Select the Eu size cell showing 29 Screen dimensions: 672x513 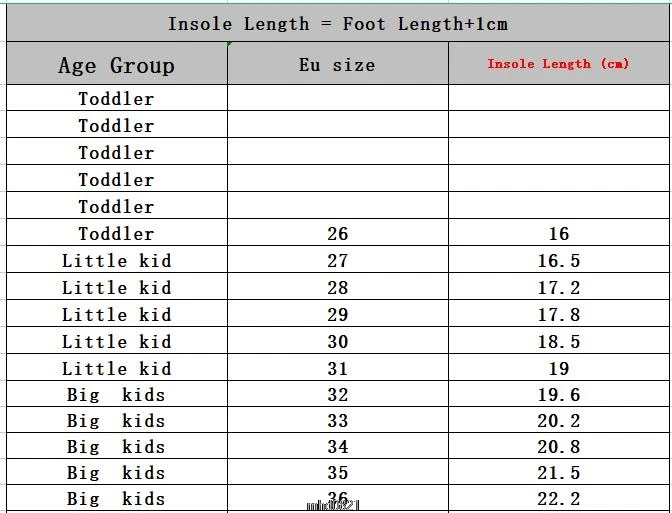pyautogui.click(x=338, y=314)
